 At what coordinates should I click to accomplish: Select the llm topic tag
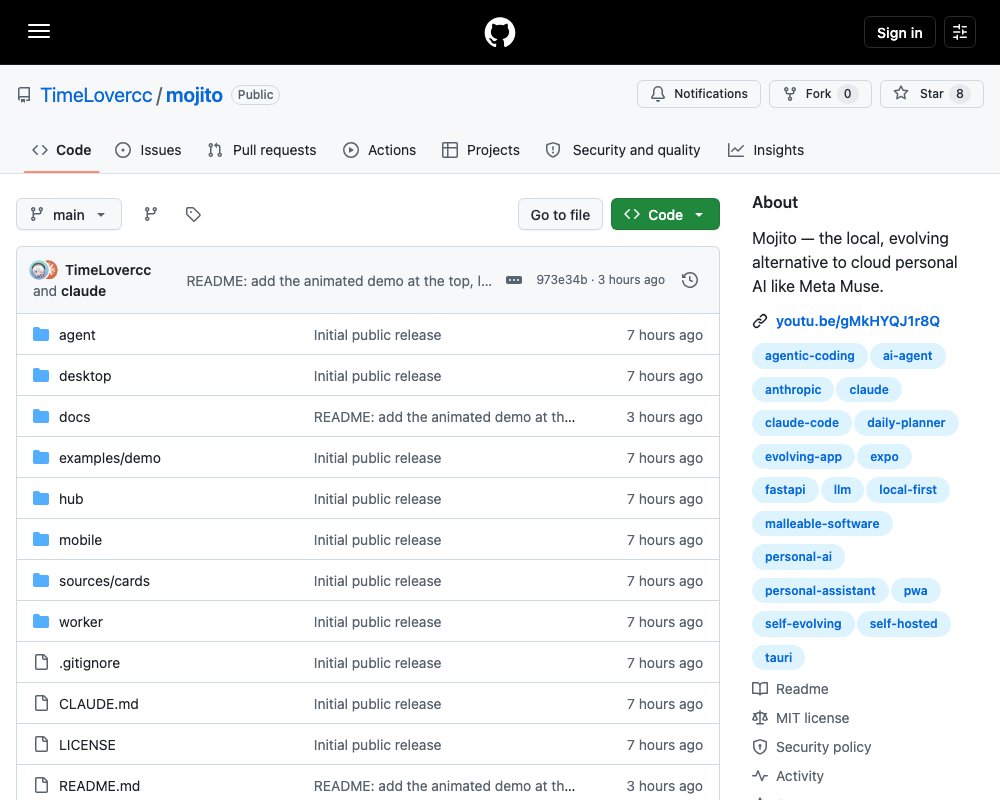(x=842, y=489)
